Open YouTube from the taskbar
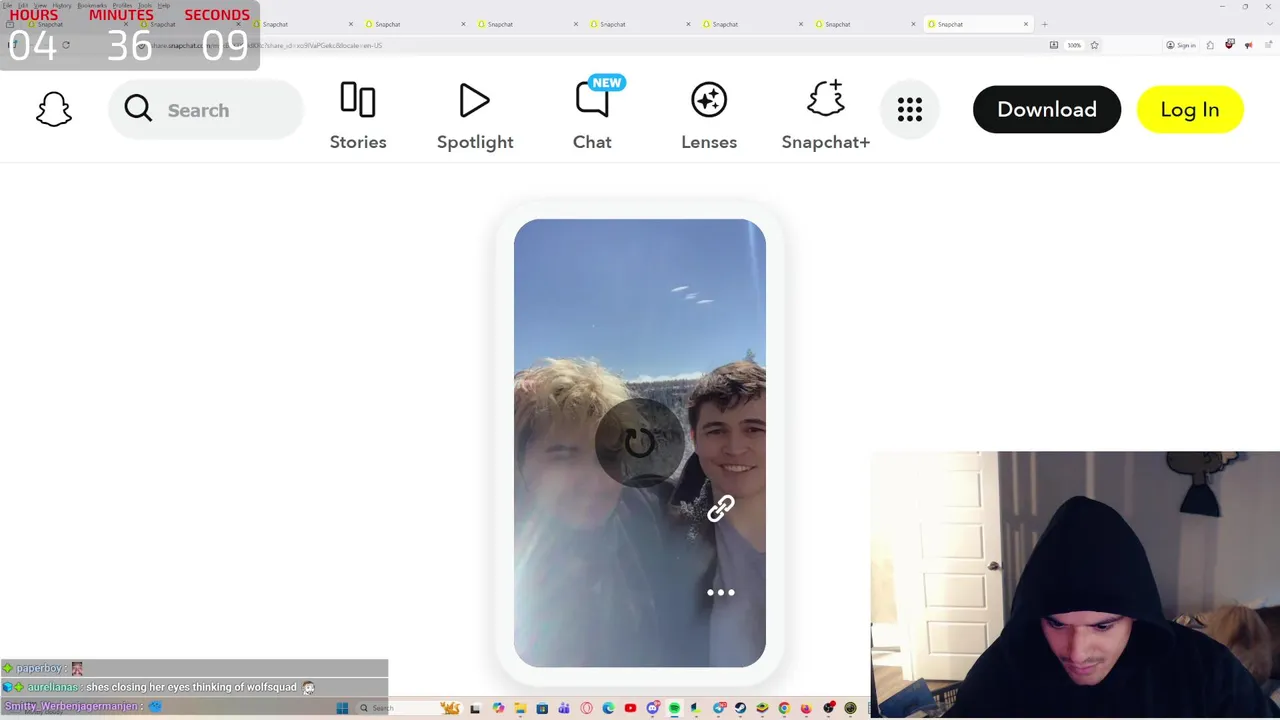 coord(630,708)
